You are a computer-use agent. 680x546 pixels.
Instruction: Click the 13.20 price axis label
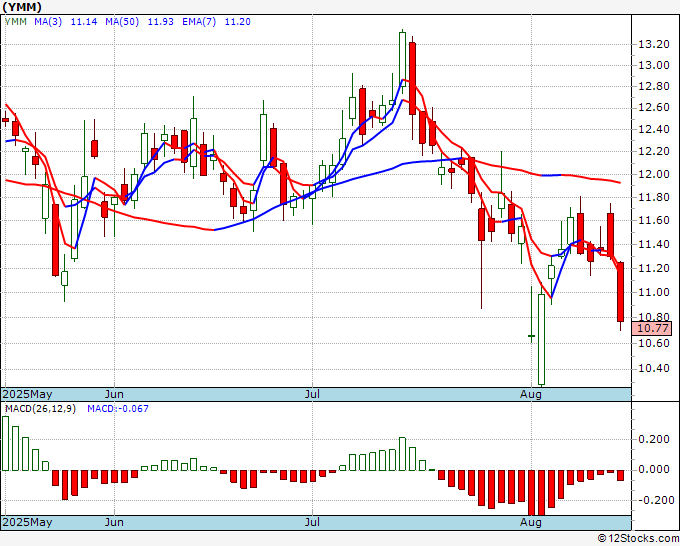(654, 44)
